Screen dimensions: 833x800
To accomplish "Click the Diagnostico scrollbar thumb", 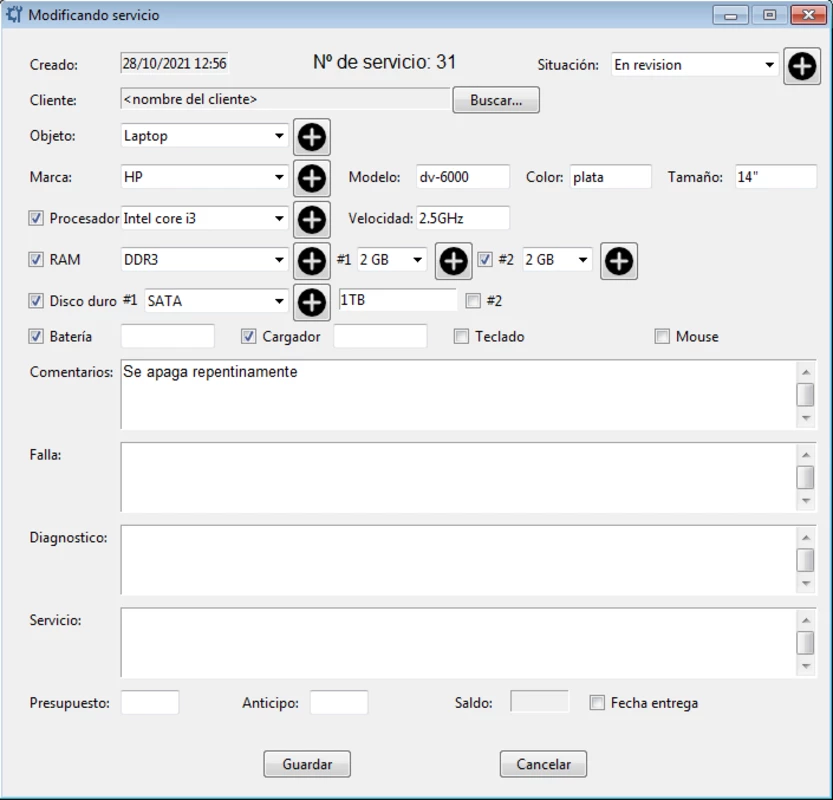I will [806, 560].
